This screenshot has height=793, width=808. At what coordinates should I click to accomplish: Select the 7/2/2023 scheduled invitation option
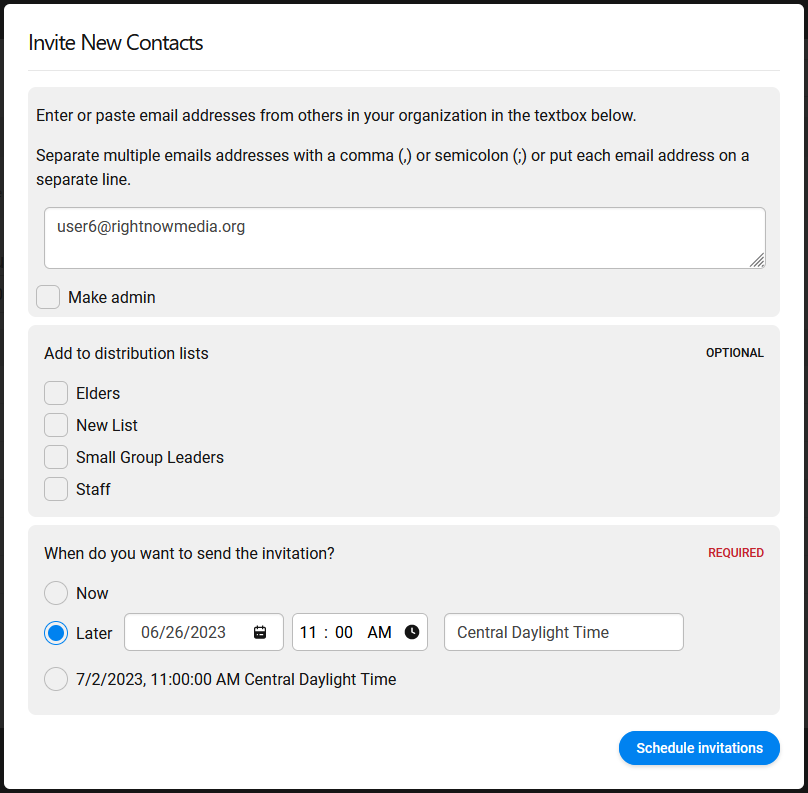56,679
